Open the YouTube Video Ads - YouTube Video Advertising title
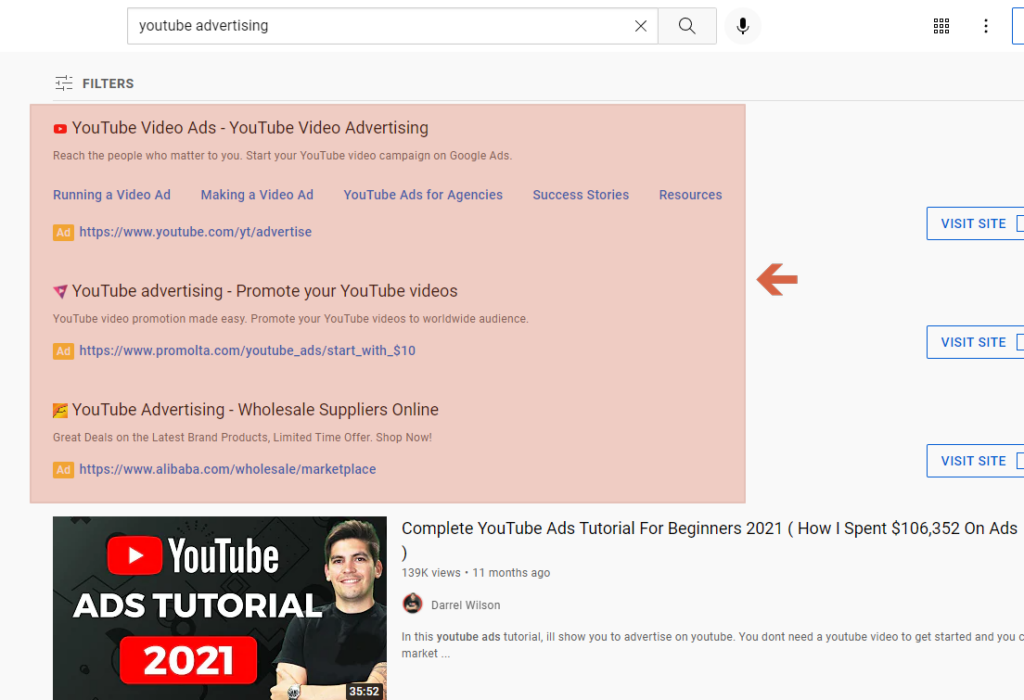The image size is (1024, 700). (250, 128)
